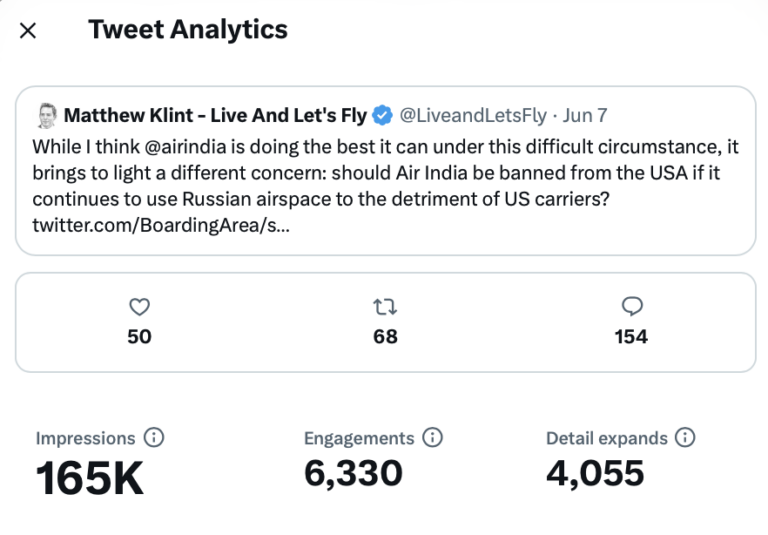Image resolution: width=768 pixels, height=535 pixels.
Task: Click the 154 replies count
Action: (631, 337)
